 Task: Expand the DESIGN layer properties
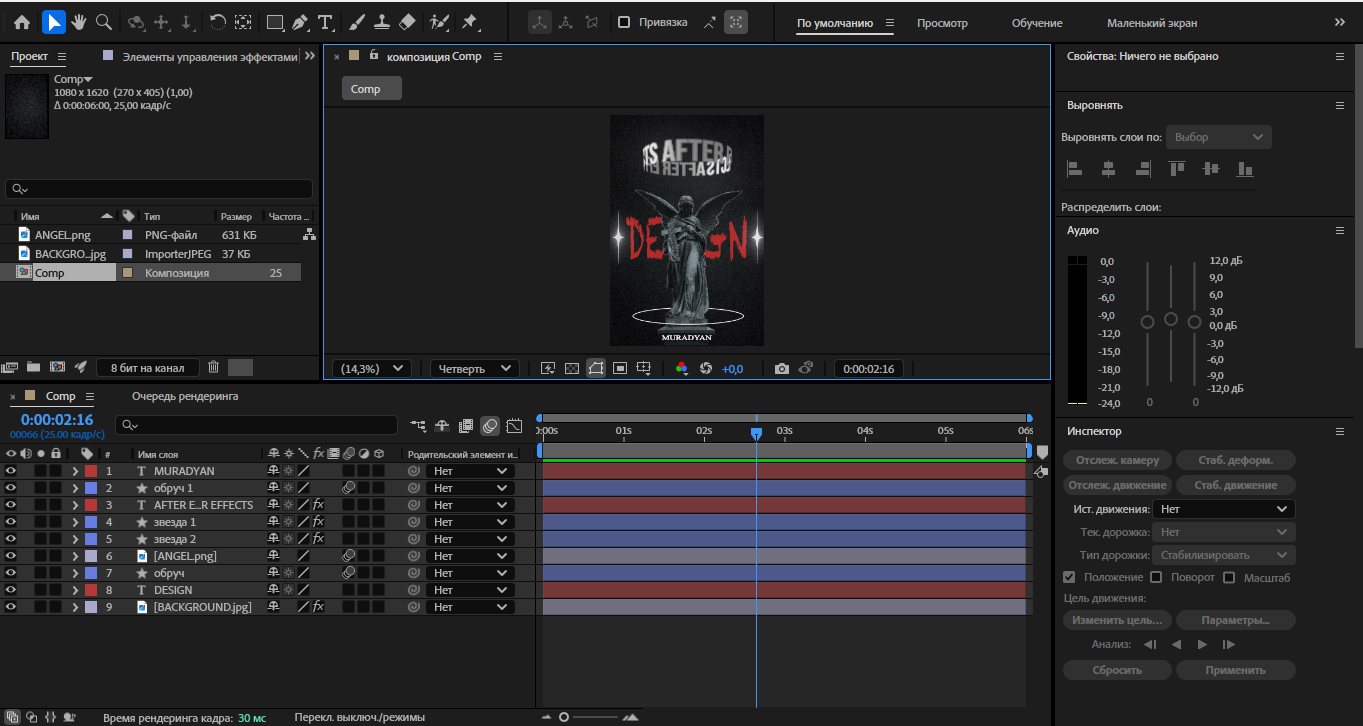point(74,590)
